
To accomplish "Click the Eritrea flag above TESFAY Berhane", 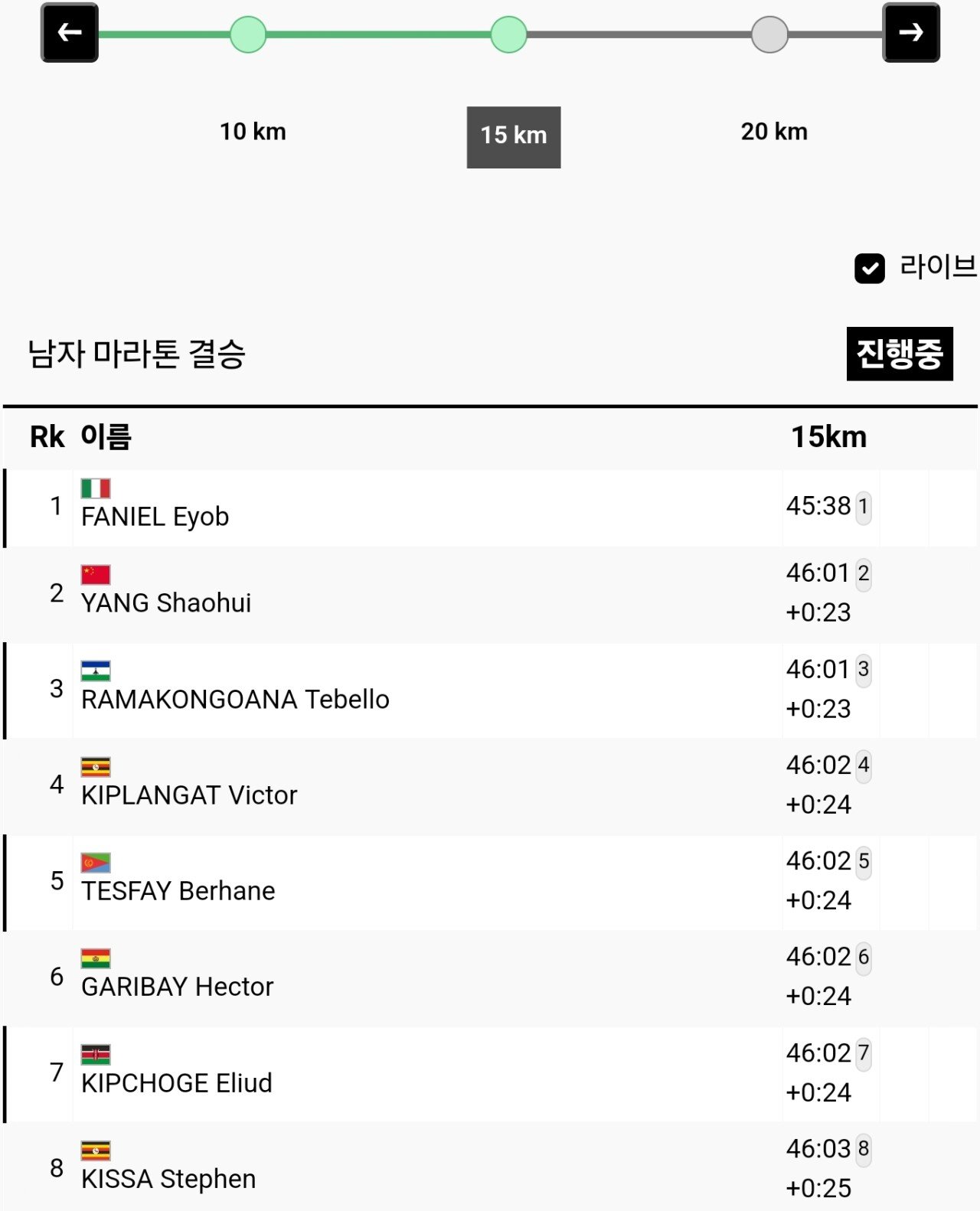I will click(96, 863).
